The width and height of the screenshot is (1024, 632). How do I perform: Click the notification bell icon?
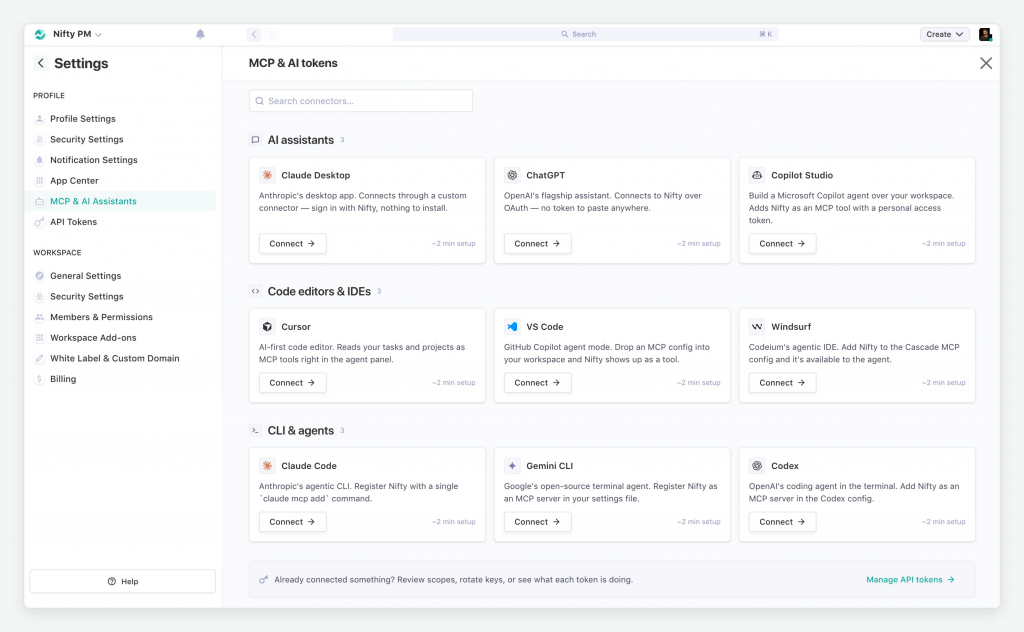pyautogui.click(x=200, y=34)
